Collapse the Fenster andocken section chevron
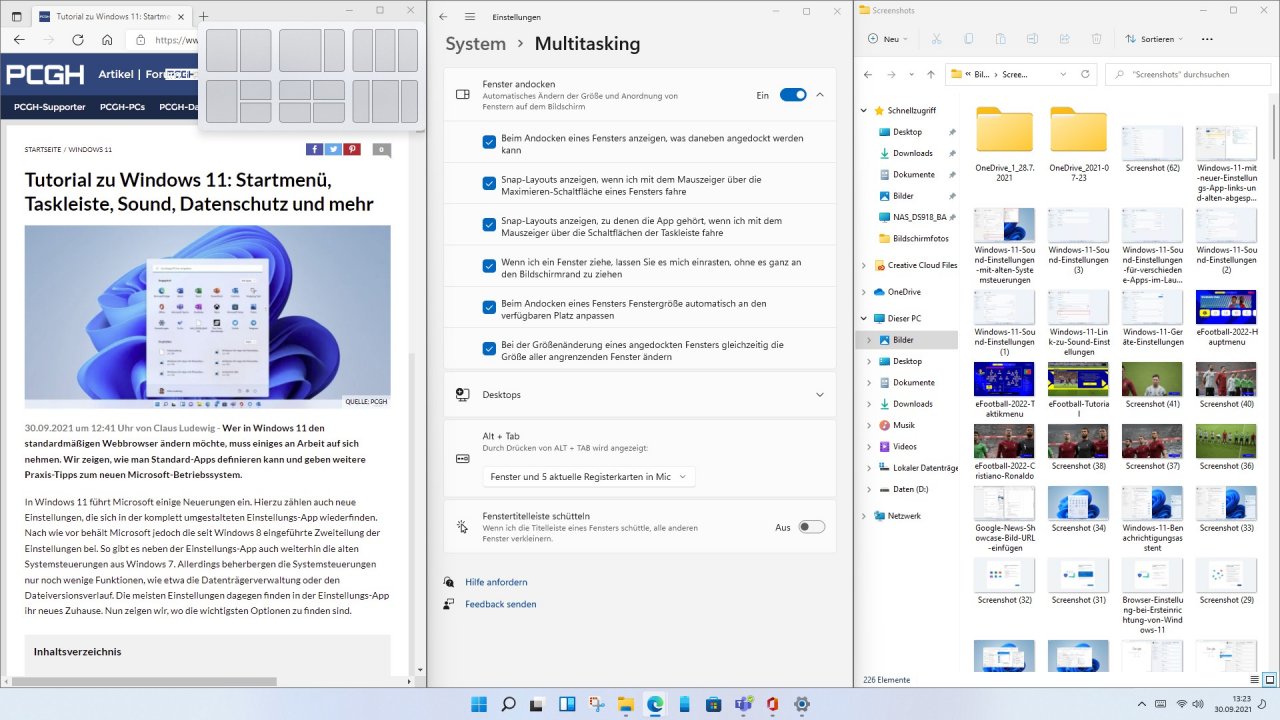 [x=820, y=94]
